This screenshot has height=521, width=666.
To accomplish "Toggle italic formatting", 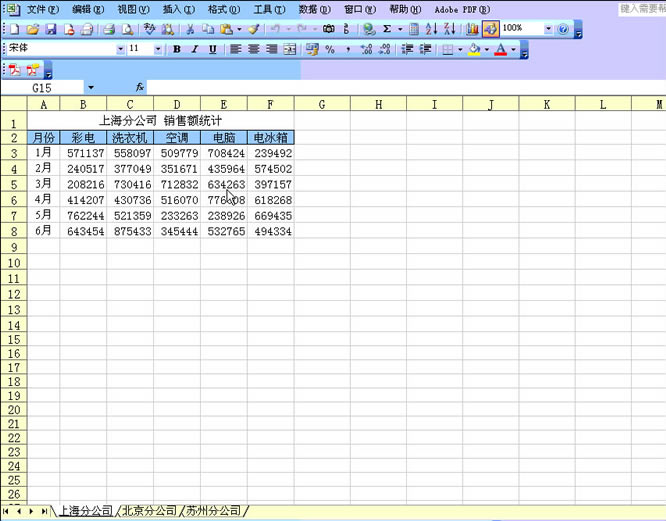I will click(195, 49).
